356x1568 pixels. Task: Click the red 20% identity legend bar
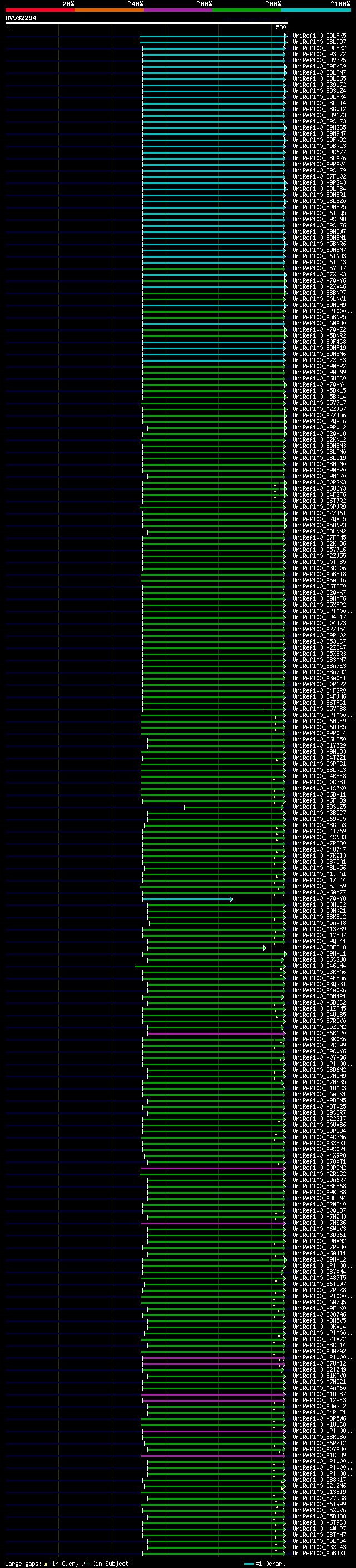tap(39, 10)
